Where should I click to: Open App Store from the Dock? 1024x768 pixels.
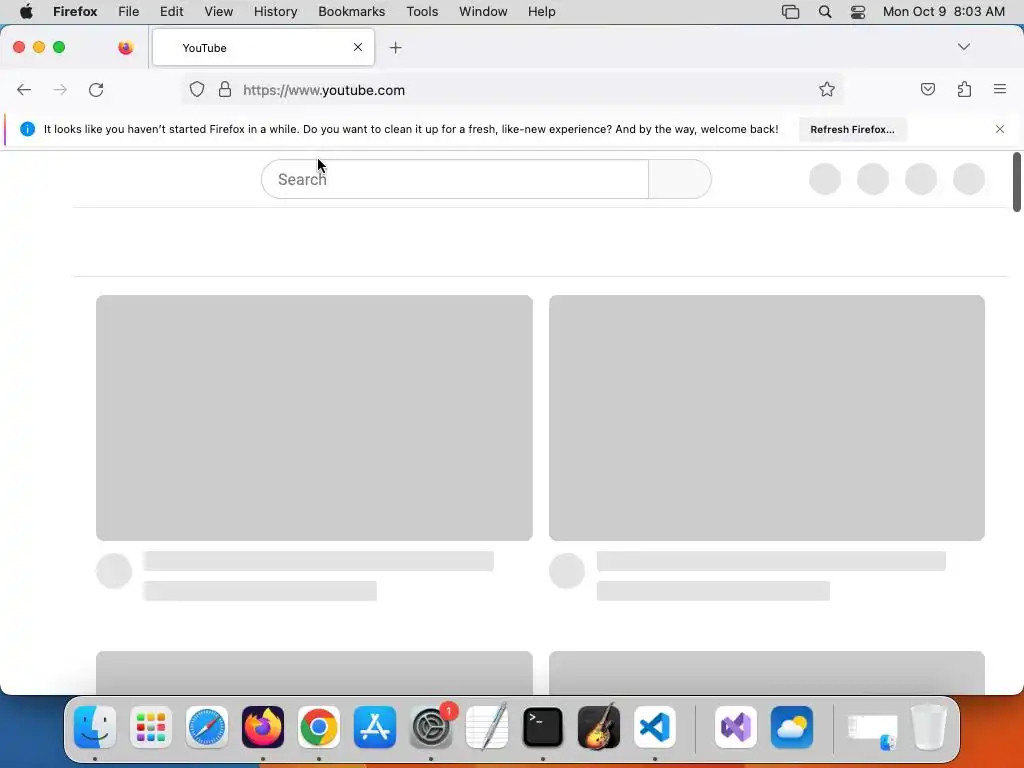(x=375, y=727)
